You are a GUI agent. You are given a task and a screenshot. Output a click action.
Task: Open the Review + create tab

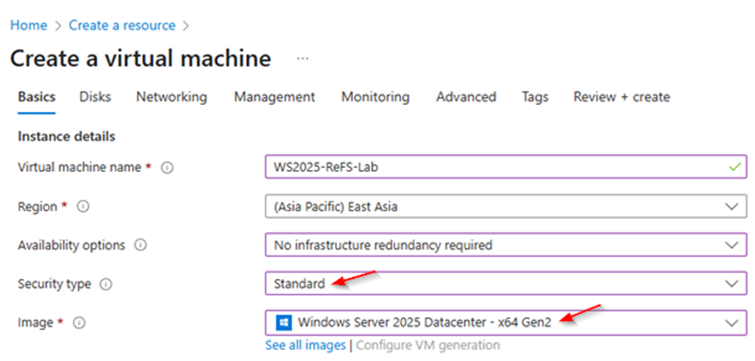click(x=621, y=97)
